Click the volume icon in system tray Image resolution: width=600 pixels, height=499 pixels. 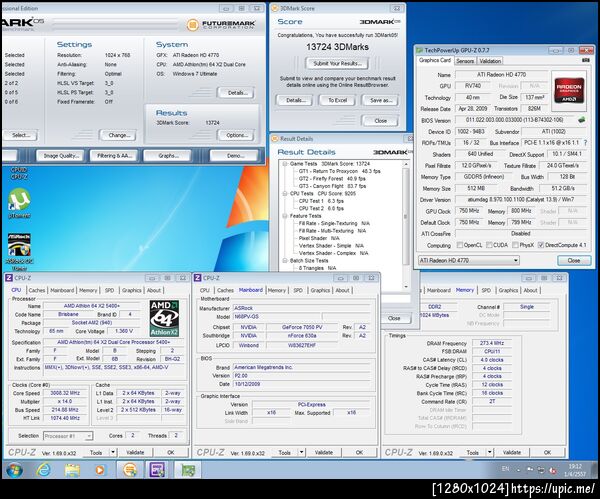click(553, 470)
